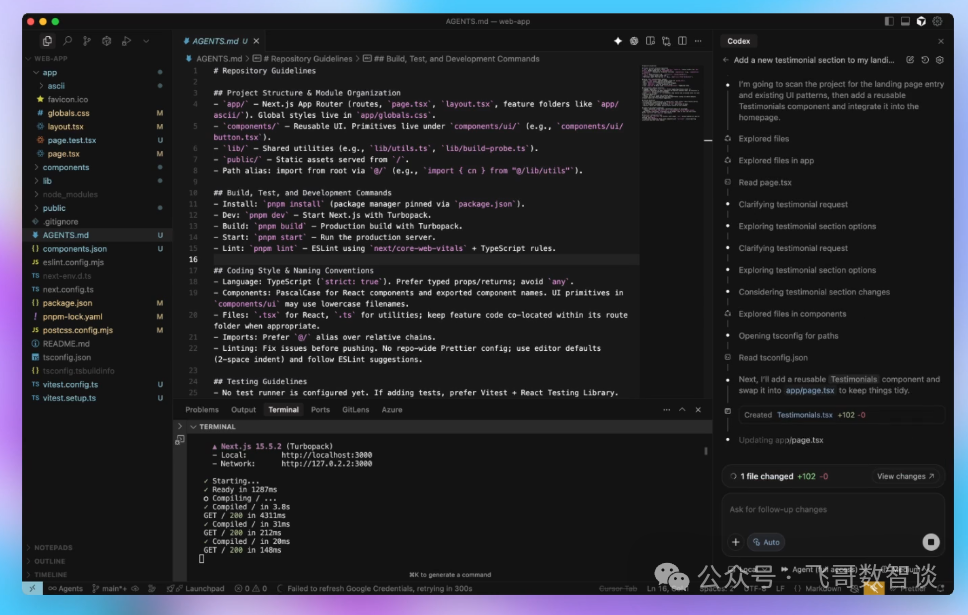The height and width of the screenshot is (615, 968).
Task: Stop the running Codex task
Action: coord(931,542)
